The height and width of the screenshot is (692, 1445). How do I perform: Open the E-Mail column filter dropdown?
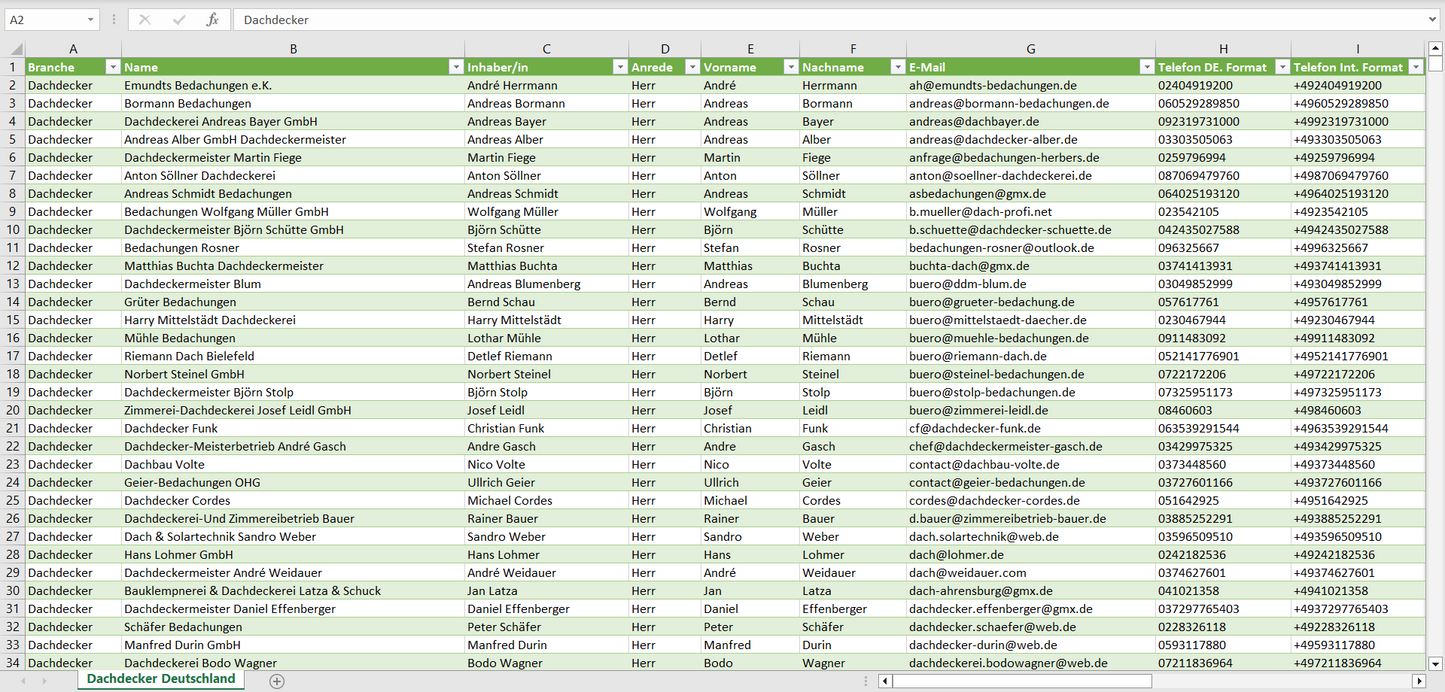1146,67
